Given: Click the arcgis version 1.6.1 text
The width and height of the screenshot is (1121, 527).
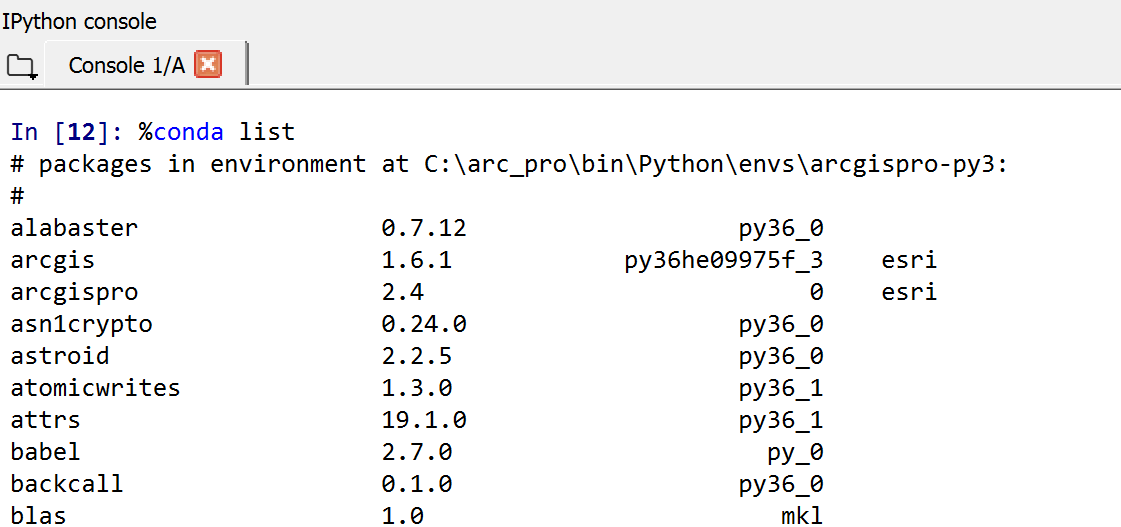Looking at the screenshot, I should pos(417,260).
